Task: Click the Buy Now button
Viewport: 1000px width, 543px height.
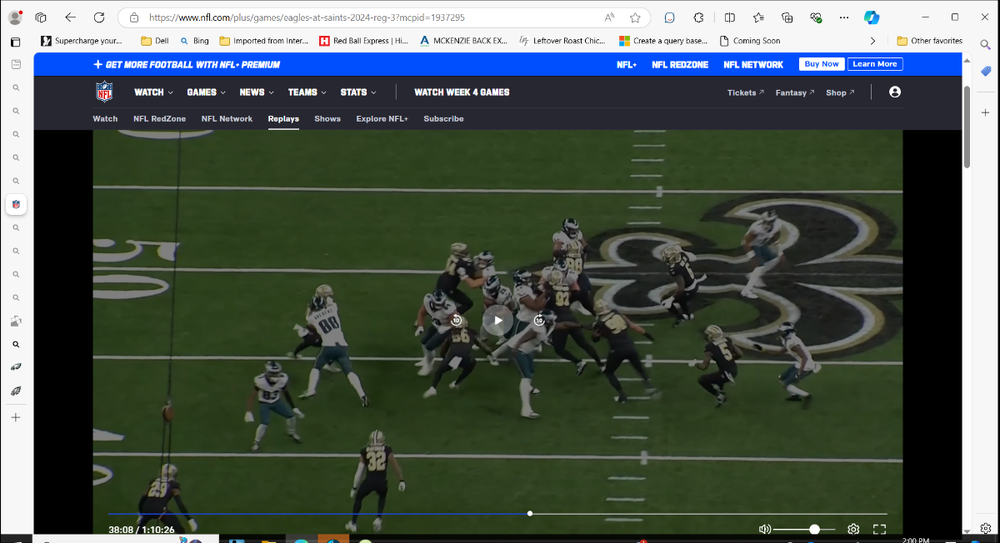Action: click(821, 64)
